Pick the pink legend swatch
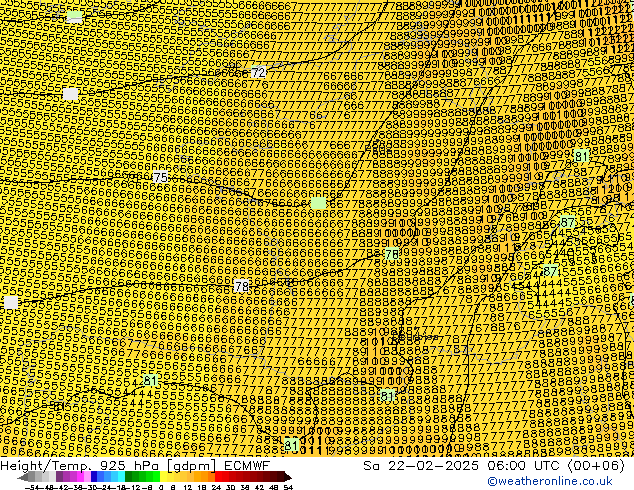Image resolution: width=634 pixels, height=490 pixels. click(87, 477)
